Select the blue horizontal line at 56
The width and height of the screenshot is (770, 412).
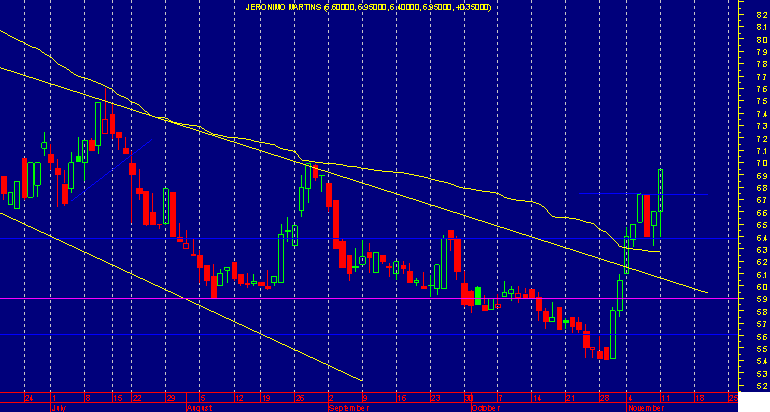point(368,335)
